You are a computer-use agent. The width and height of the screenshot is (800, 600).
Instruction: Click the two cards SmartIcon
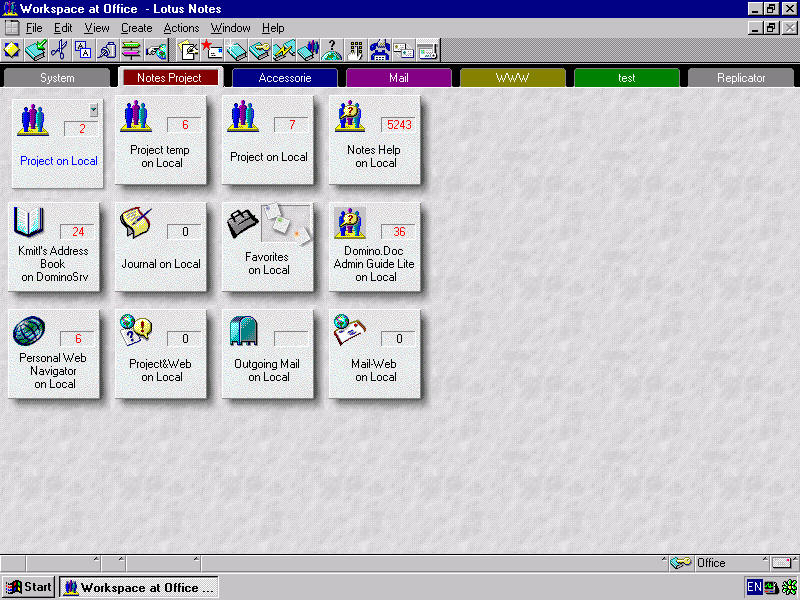404,50
